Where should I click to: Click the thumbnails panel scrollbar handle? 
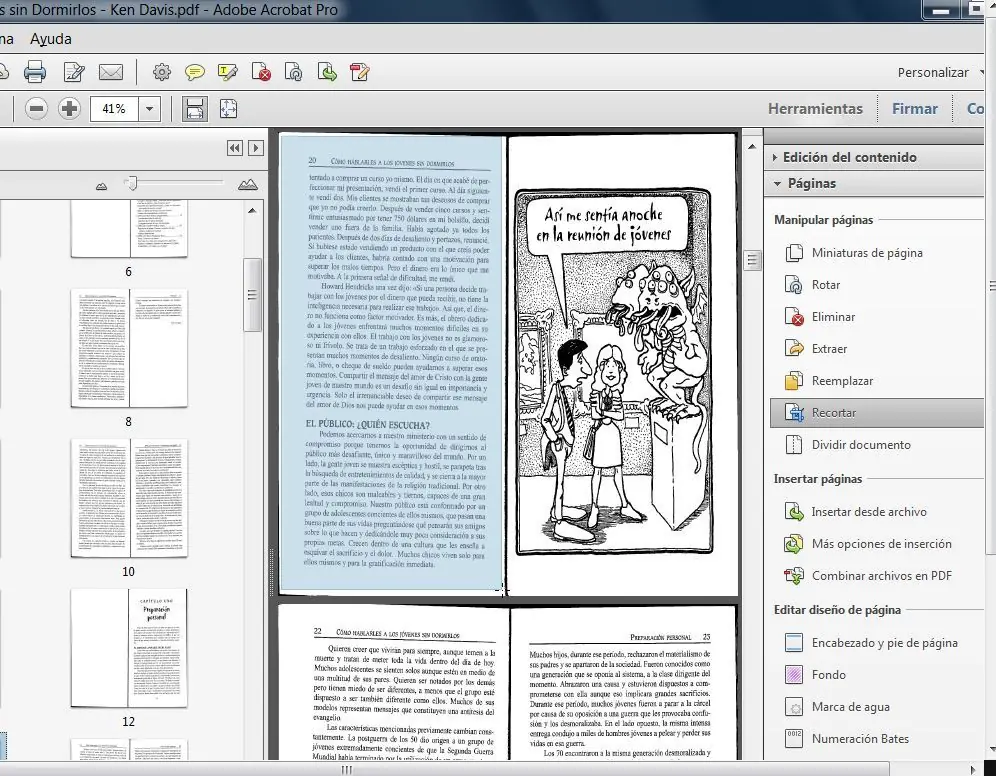point(252,295)
